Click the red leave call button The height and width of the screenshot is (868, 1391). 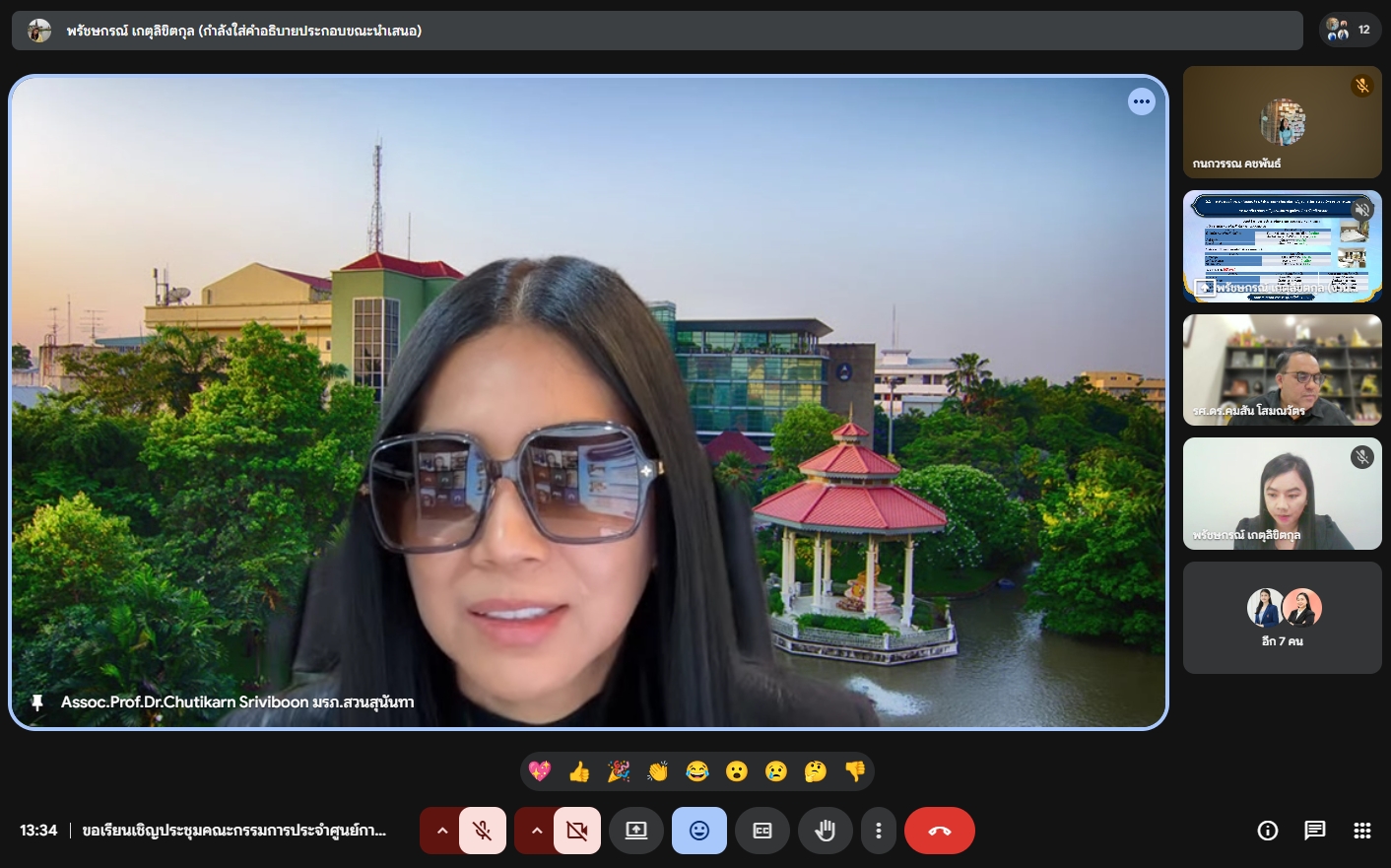[x=940, y=831]
